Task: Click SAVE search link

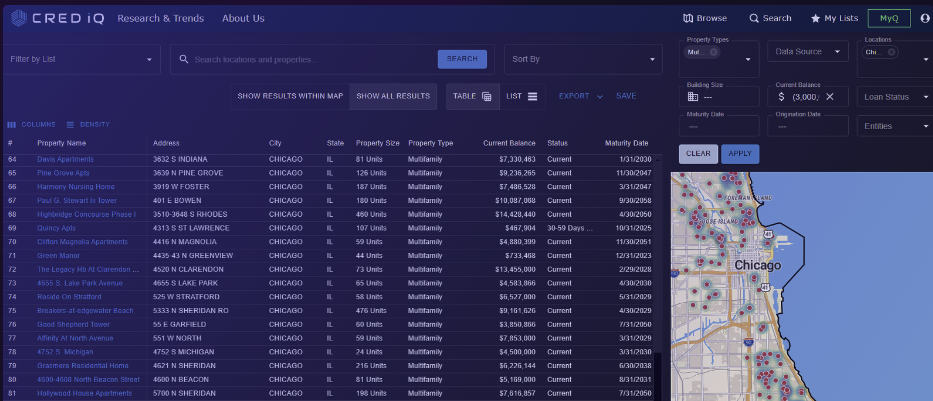Action: click(x=626, y=96)
